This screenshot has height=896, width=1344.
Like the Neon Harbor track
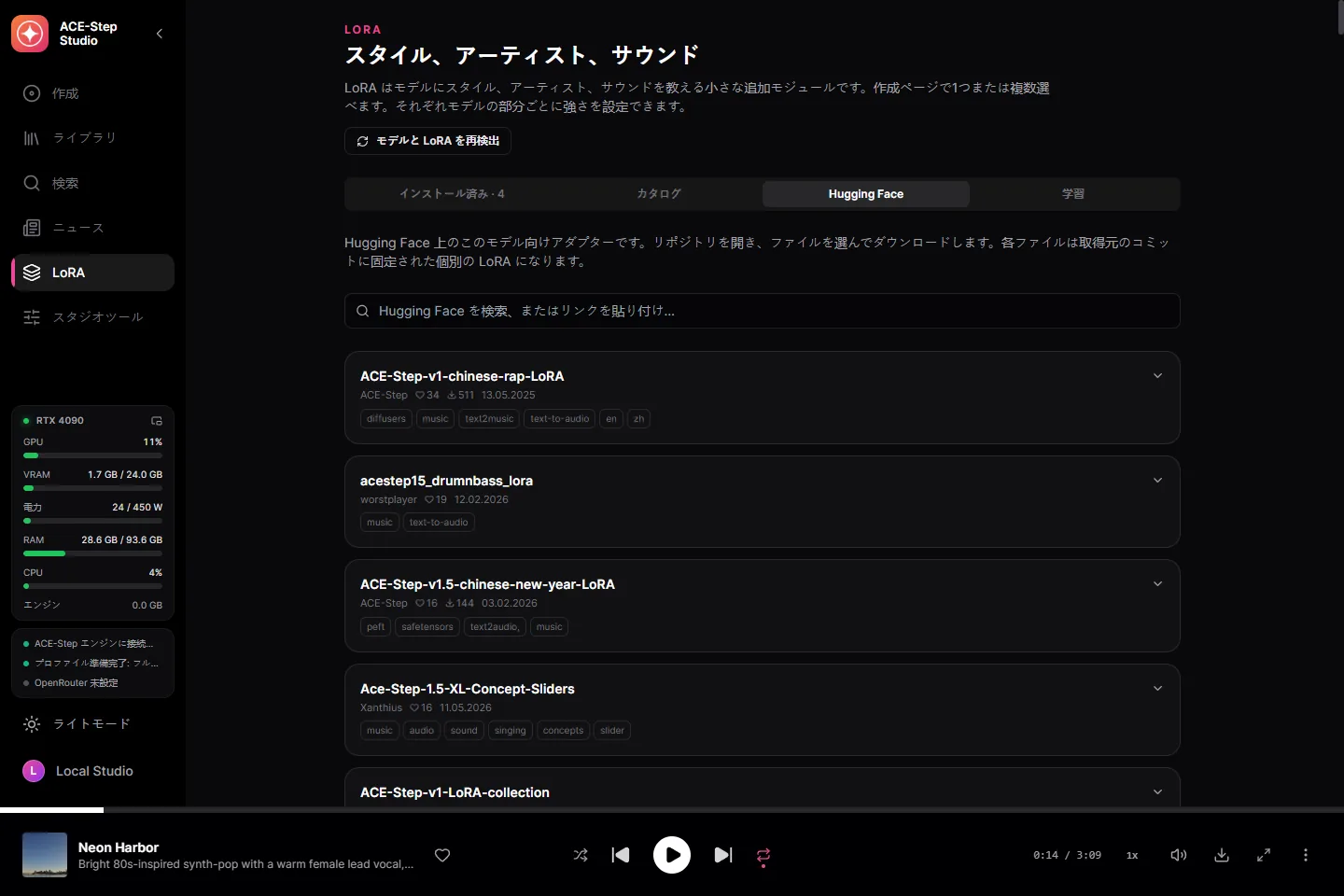point(442,855)
